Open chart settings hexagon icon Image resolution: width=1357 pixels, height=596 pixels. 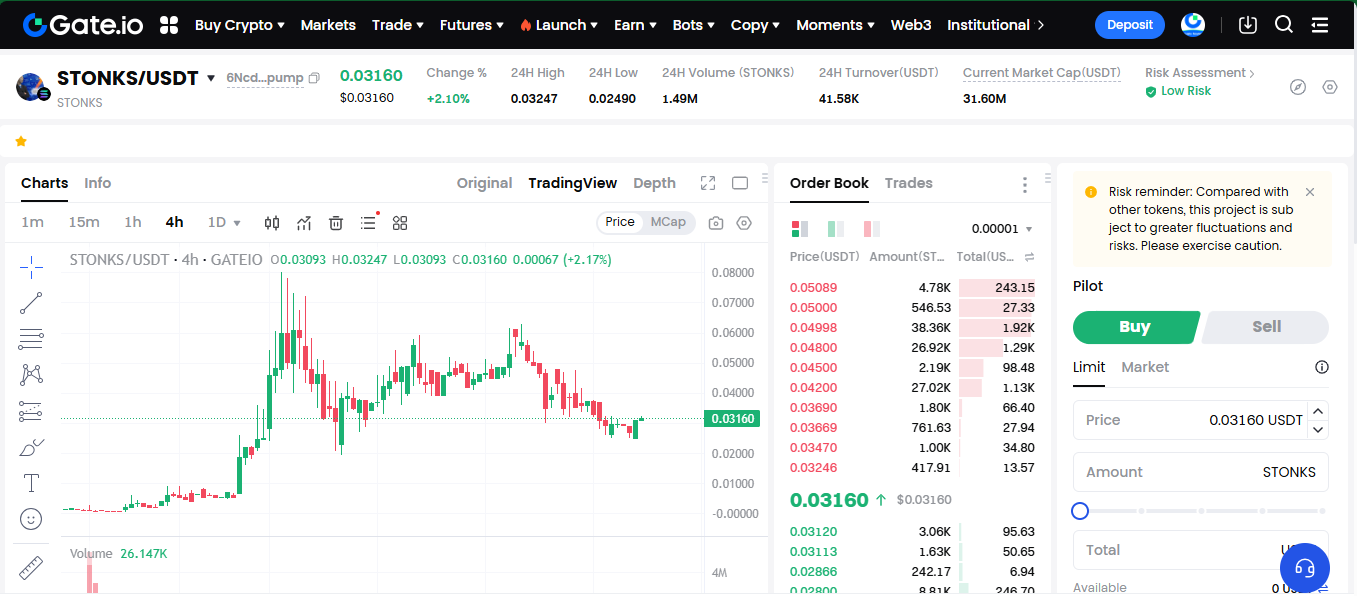(744, 223)
